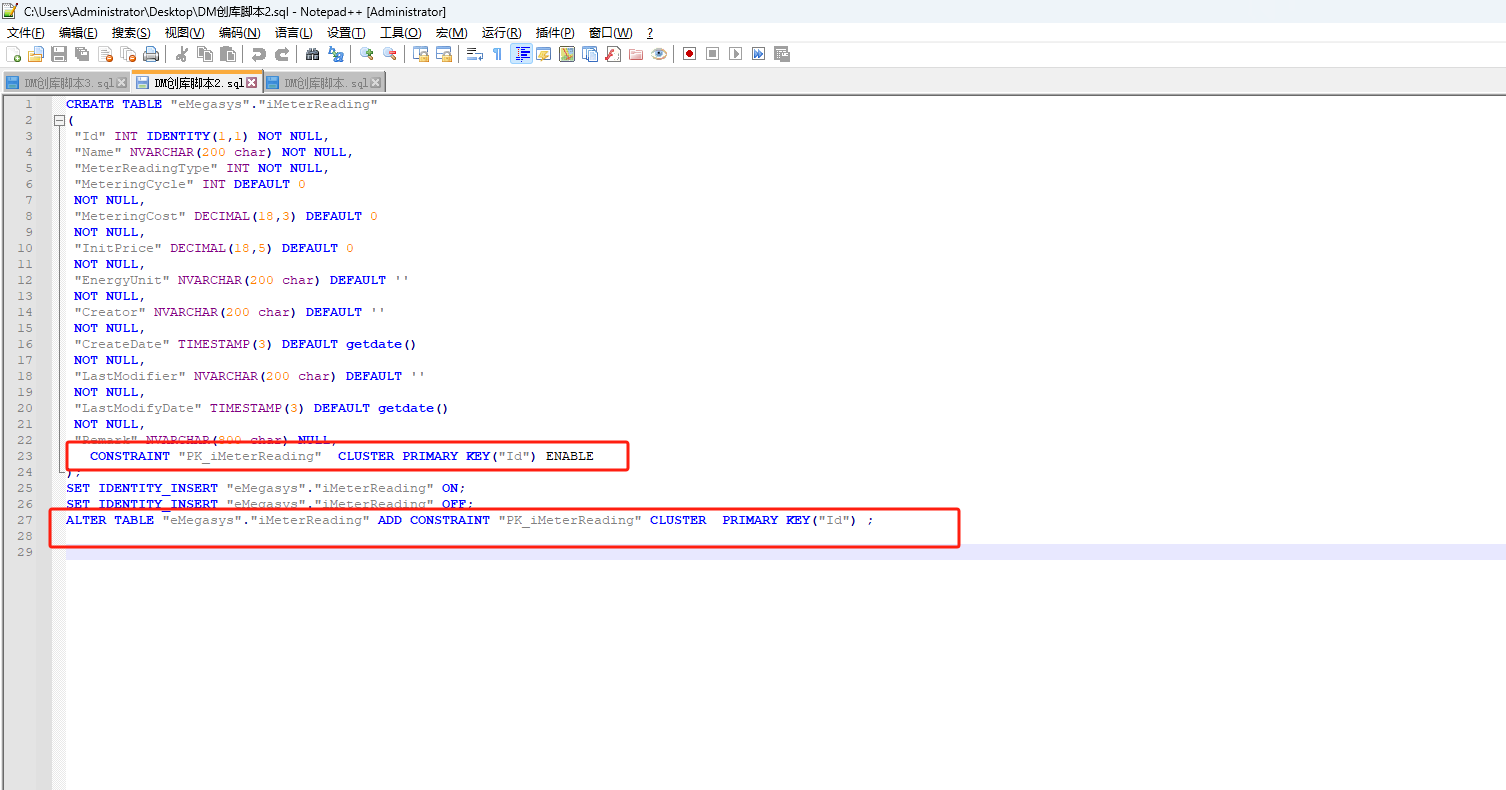This screenshot has height=790, width=1506.
Task: Open the 视图(V) menu
Action: pos(184,33)
